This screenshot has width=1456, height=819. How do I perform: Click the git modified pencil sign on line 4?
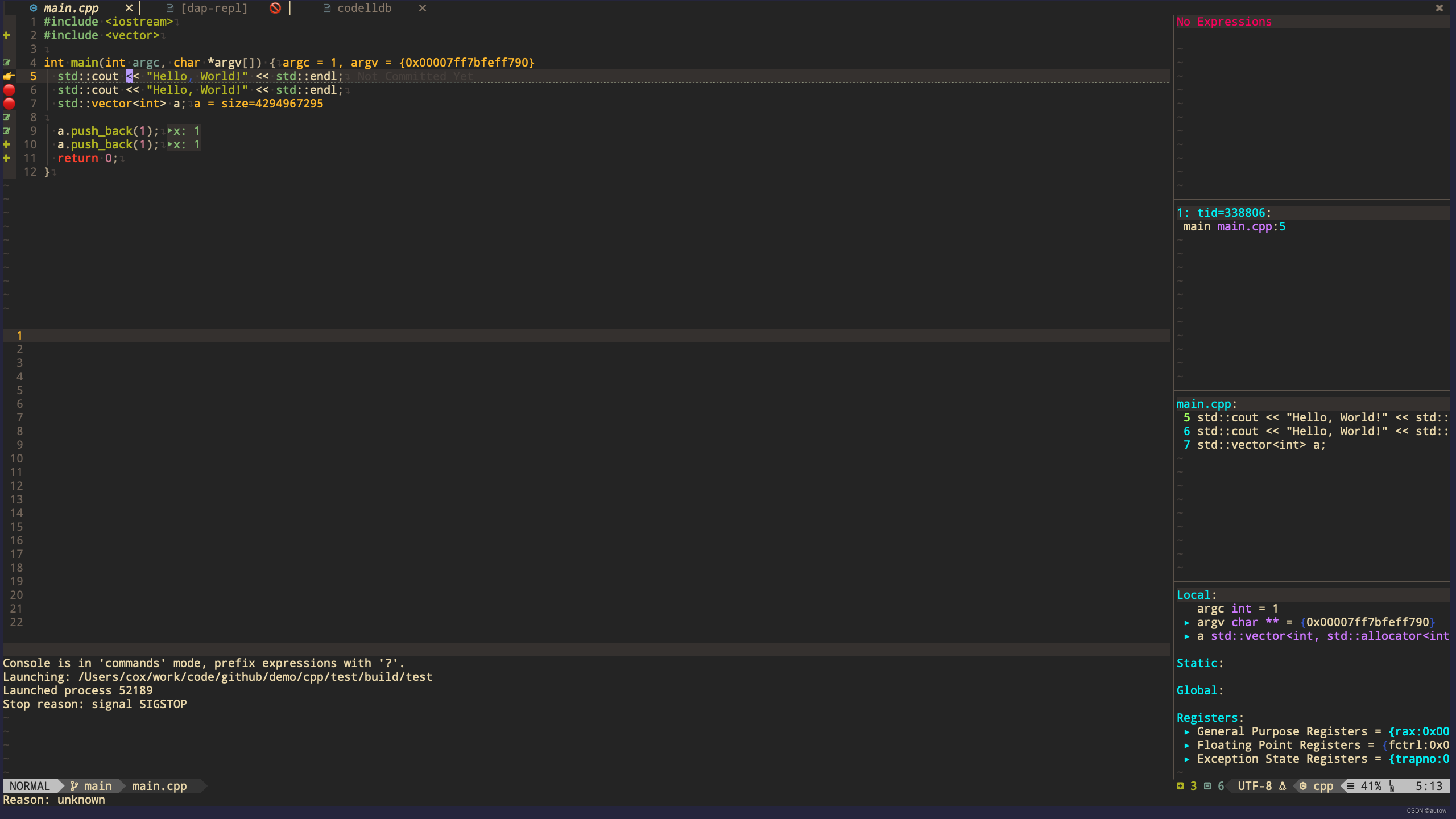(x=7, y=63)
